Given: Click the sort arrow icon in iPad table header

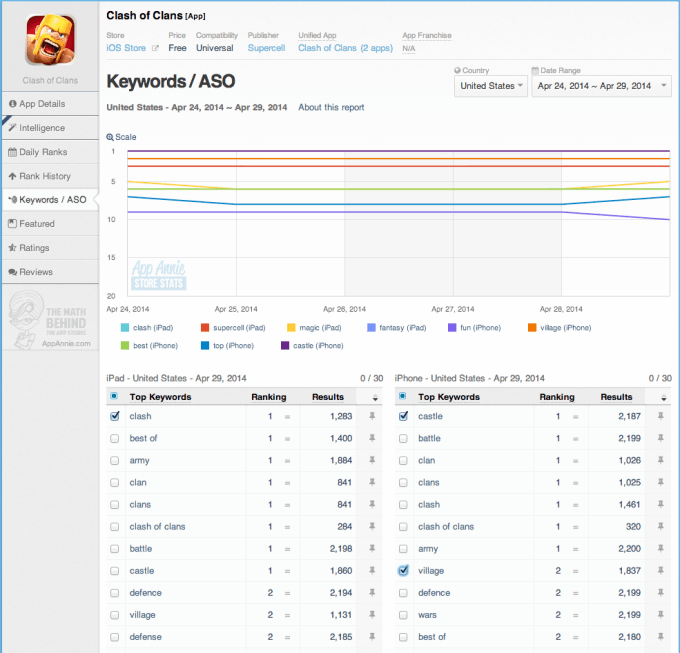Looking at the screenshot, I should point(373,397).
